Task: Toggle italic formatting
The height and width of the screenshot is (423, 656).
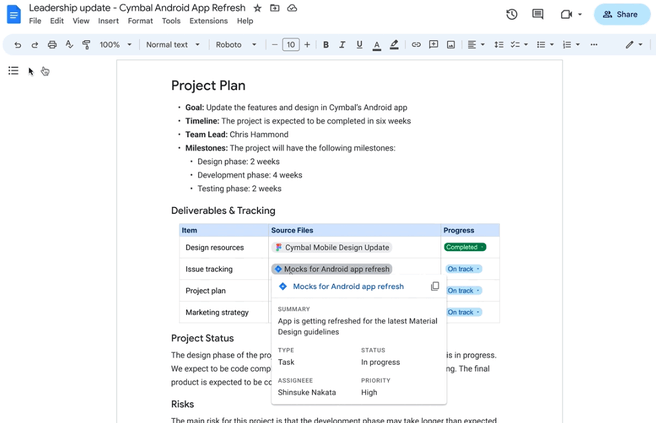Action: [x=342, y=45]
